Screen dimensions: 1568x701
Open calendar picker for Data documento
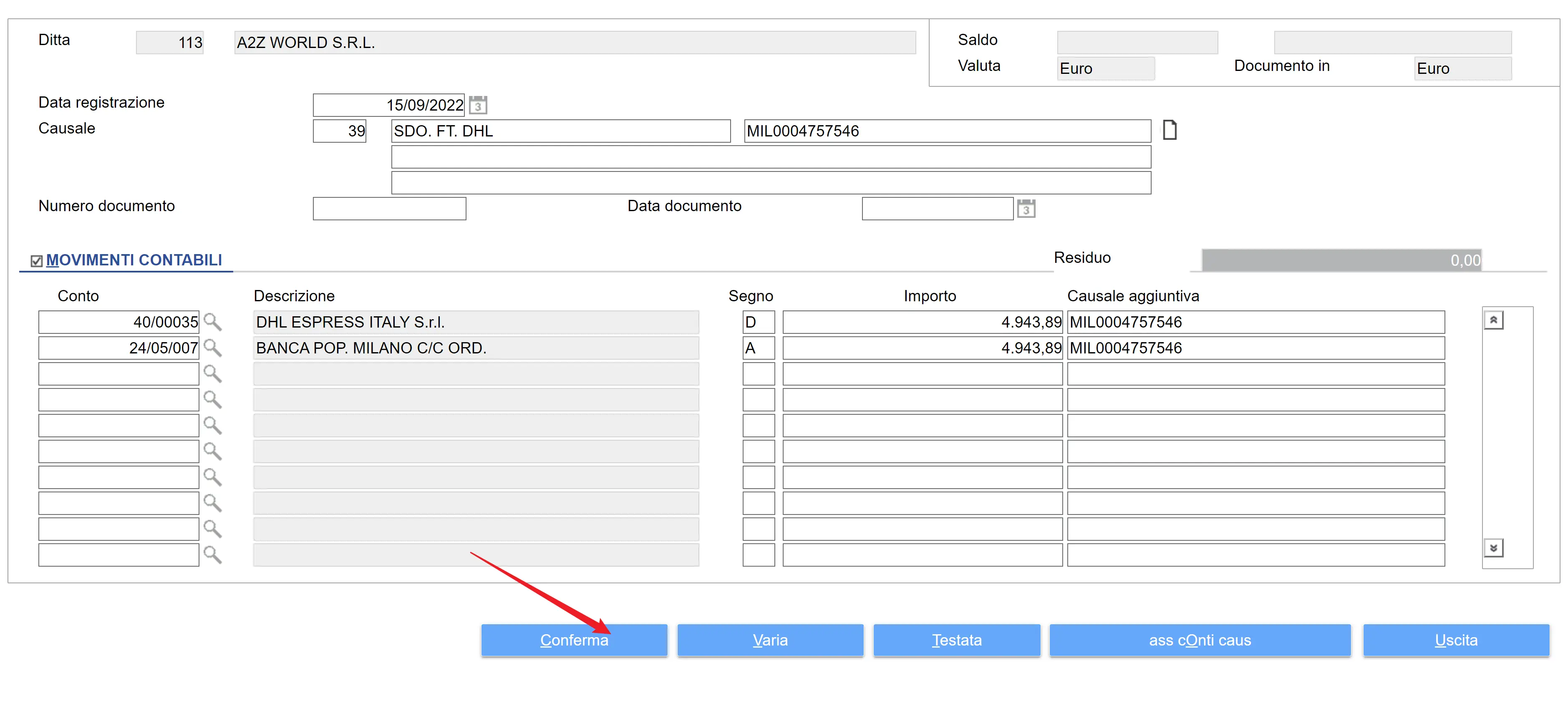[1026, 209]
